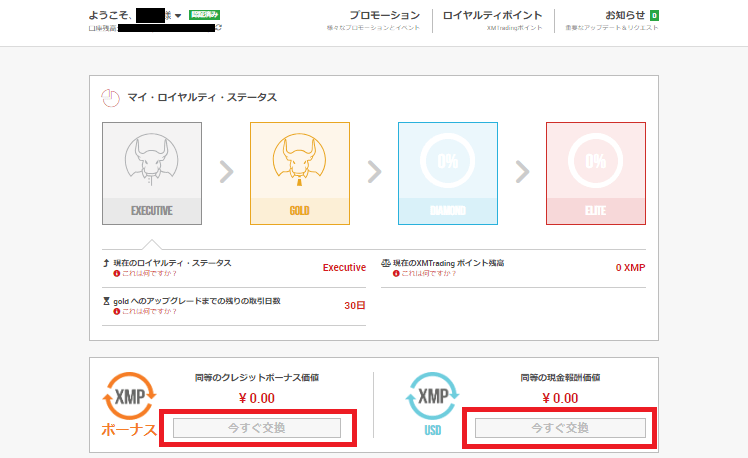Click chevron between Gold and Diamond

click(x=374, y=172)
